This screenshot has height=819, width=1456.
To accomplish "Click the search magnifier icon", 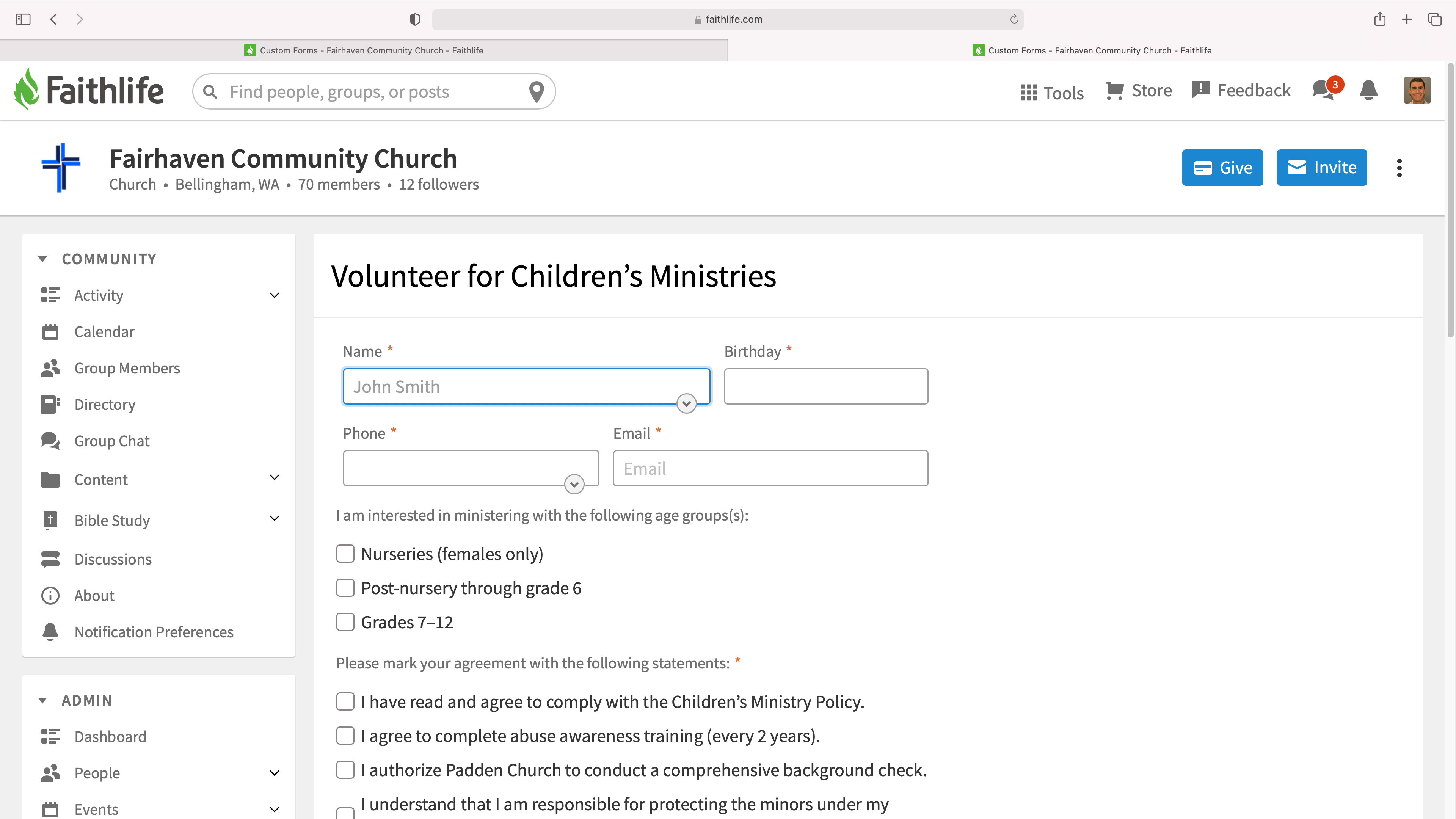I will tap(210, 91).
